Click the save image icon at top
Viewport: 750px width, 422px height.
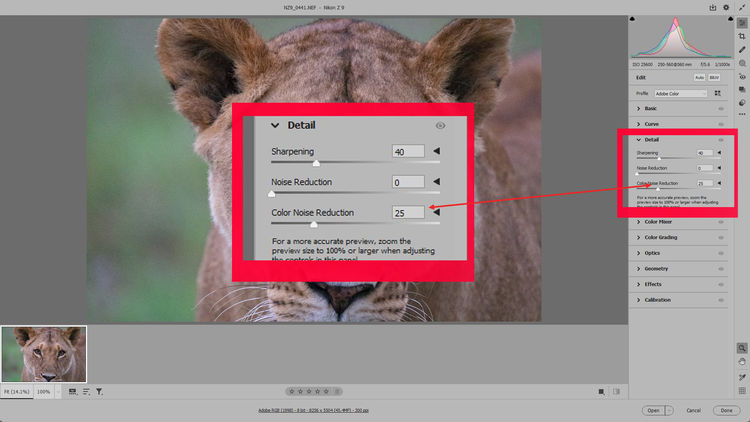[713, 7]
